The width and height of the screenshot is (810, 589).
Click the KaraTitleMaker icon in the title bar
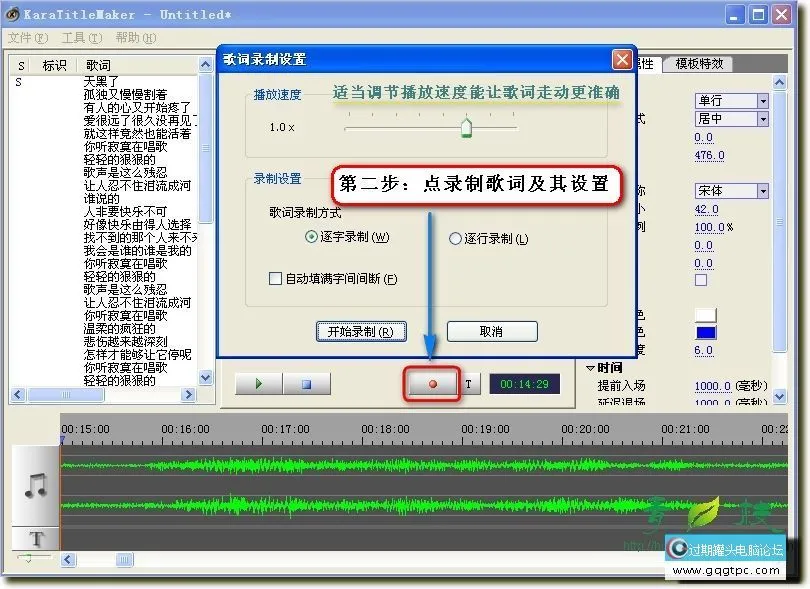(11, 13)
